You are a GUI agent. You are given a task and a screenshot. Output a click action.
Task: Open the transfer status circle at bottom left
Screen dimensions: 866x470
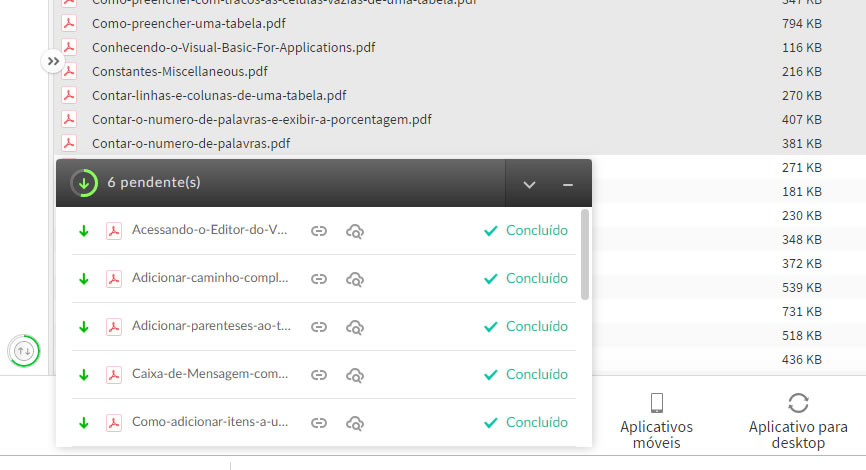[x=24, y=351]
